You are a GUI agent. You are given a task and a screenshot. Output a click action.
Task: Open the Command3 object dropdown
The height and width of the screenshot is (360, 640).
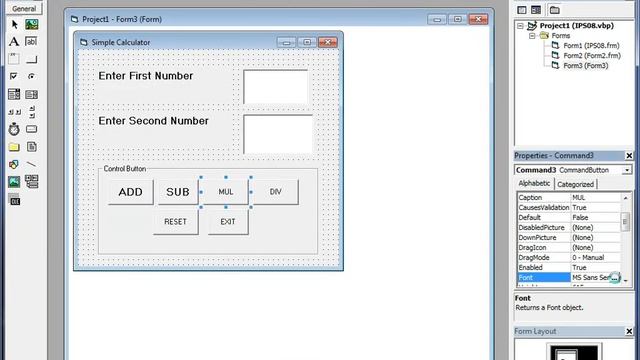coord(627,170)
